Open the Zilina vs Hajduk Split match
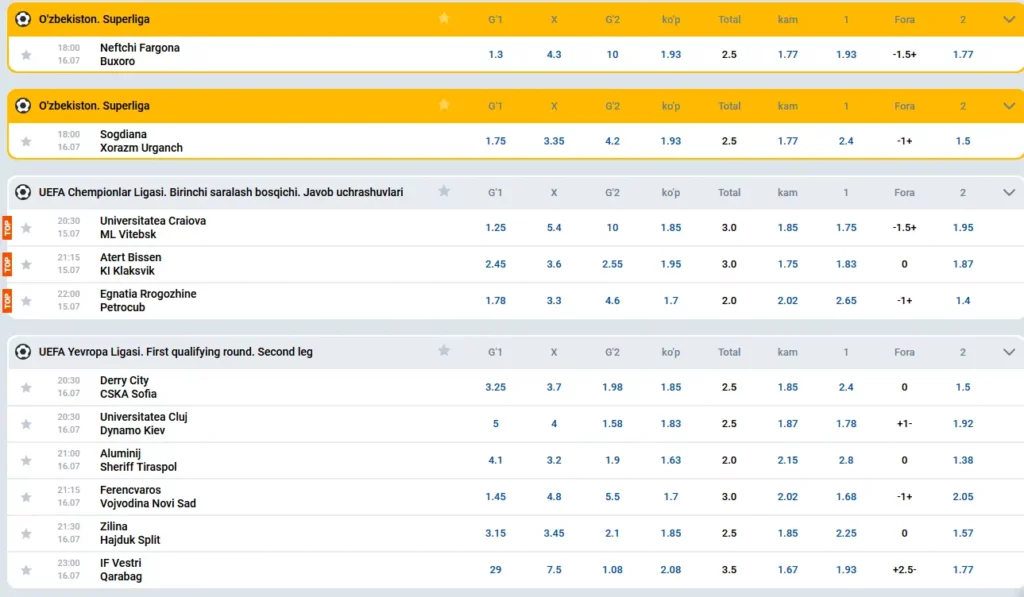1024x597 pixels. click(x=130, y=533)
